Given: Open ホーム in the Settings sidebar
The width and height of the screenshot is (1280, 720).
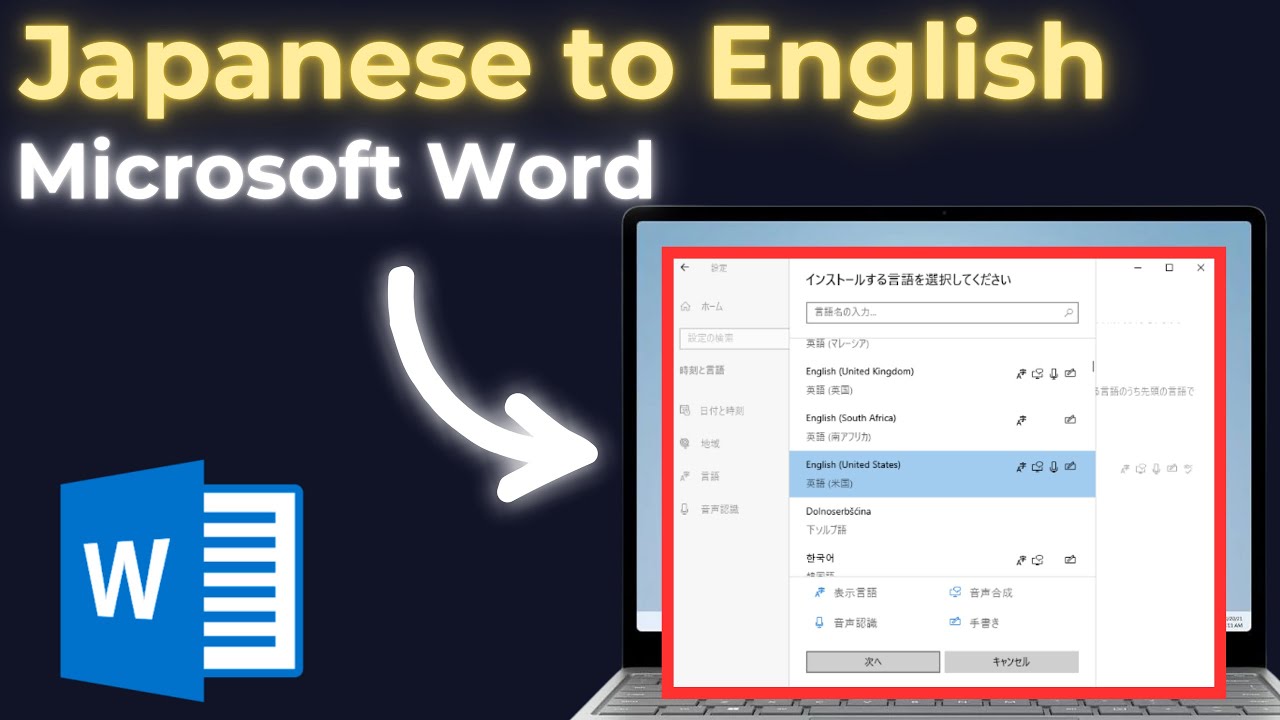Looking at the screenshot, I should [x=701, y=307].
